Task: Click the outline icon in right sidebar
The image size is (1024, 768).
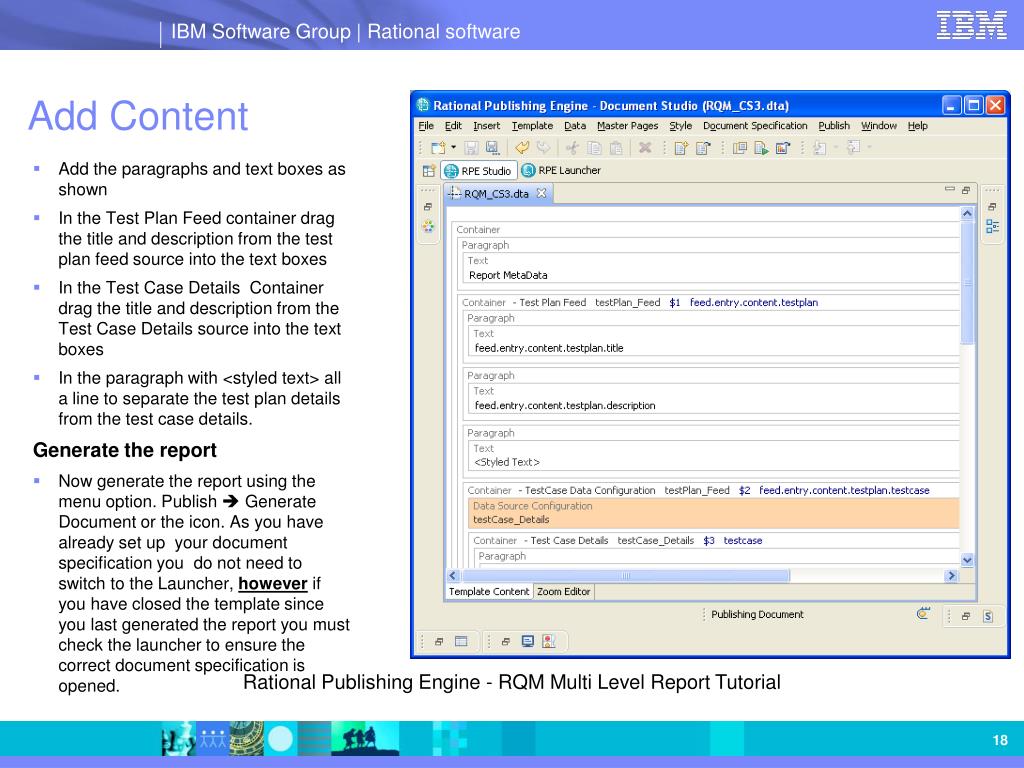Action: click(x=992, y=227)
